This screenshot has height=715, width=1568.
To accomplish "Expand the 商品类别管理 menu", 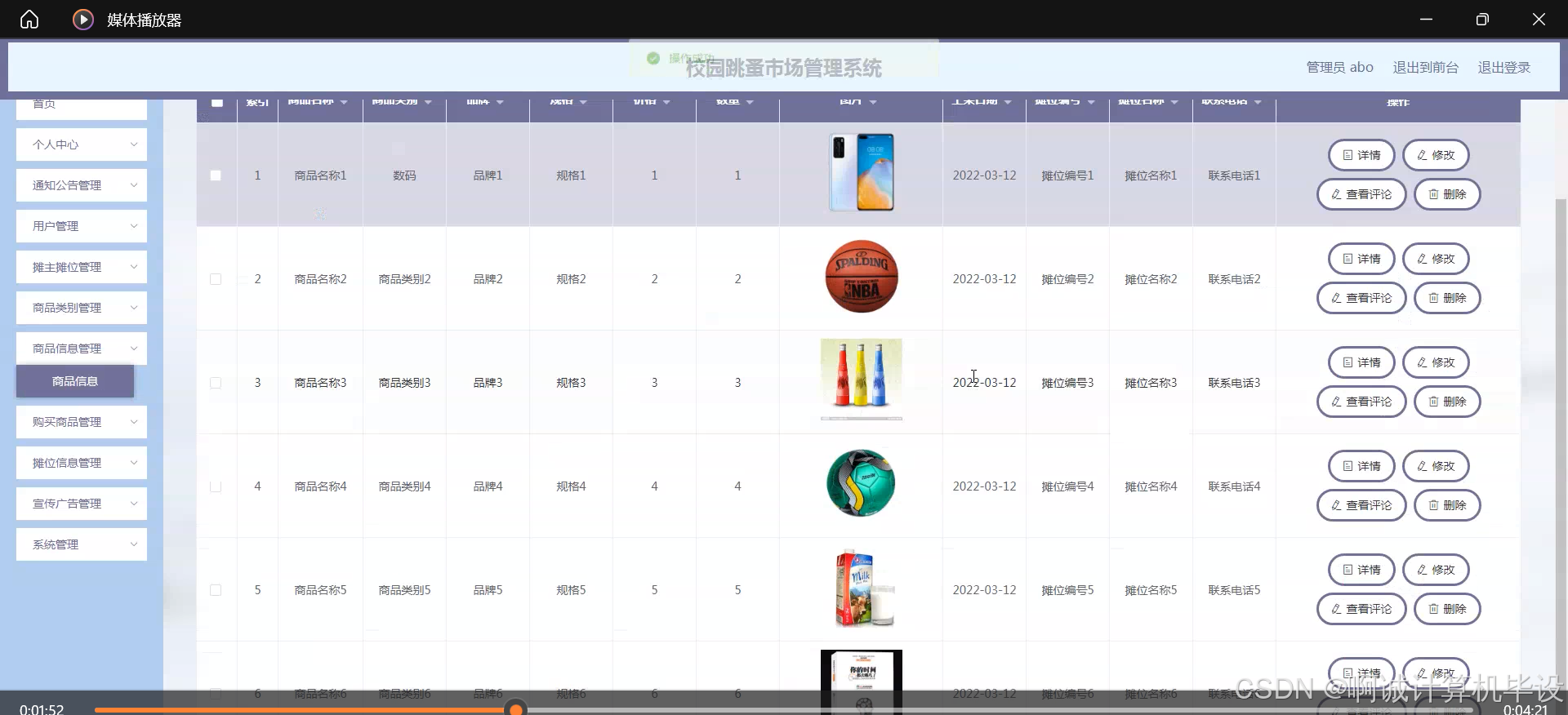I will click(82, 308).
